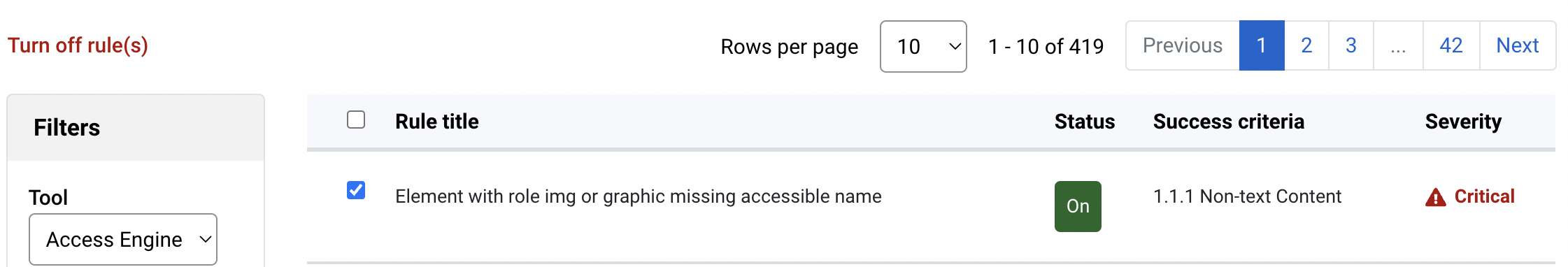Sort by the Rule title column header

point(437,122)
